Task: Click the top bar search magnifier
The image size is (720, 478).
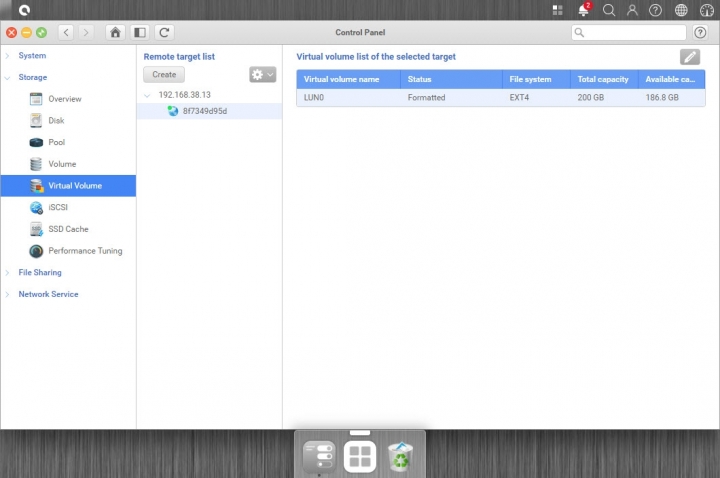Action: (x=609, y=10)
